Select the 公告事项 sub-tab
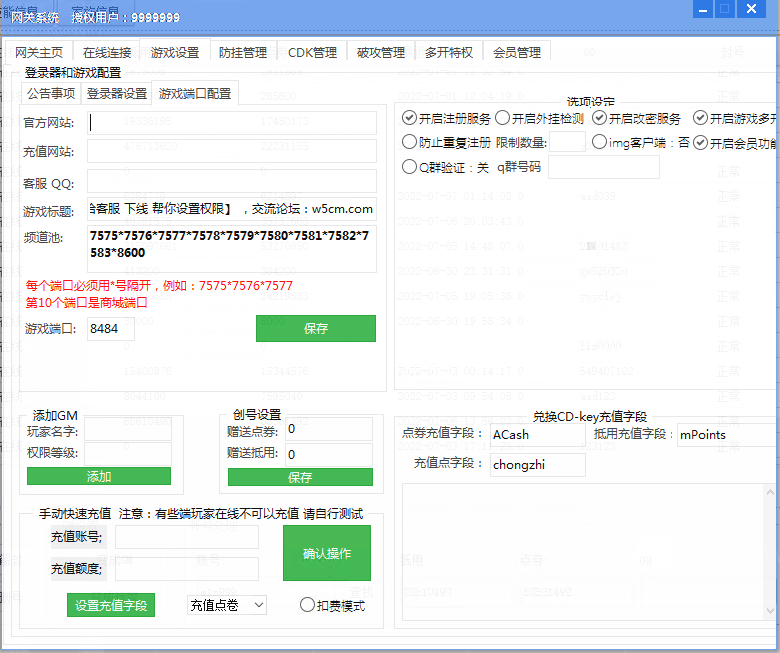The image size is (780, 653). [51, 93]
